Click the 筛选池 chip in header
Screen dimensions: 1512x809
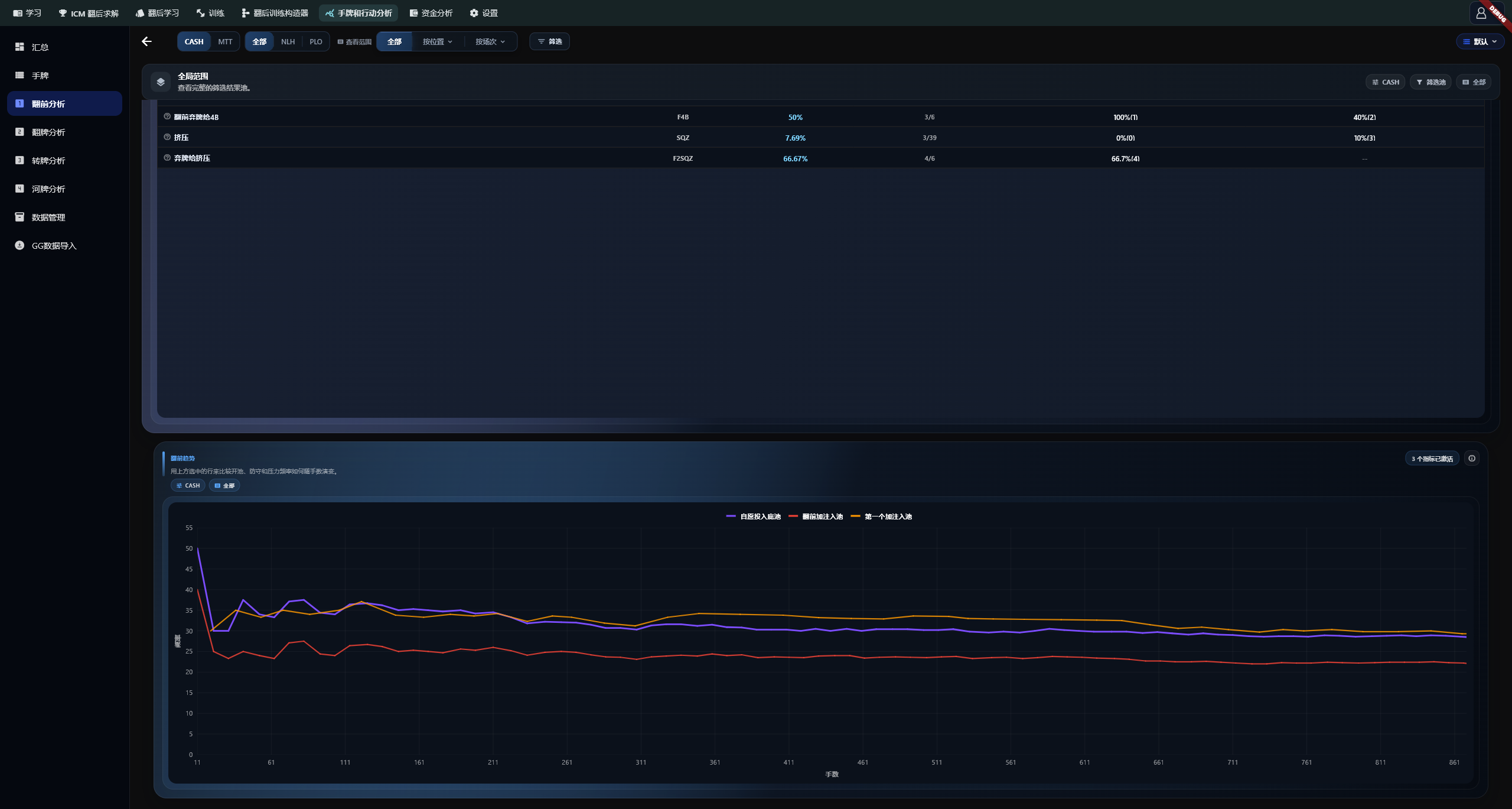(x=1430, y=82)
